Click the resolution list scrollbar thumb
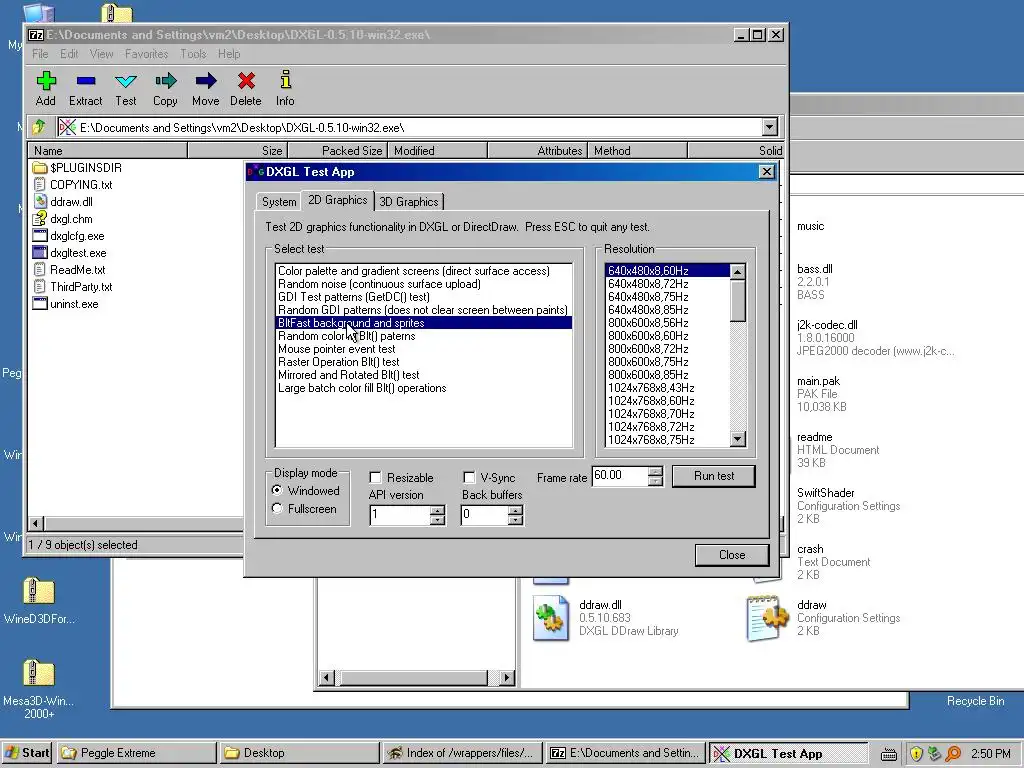This screenshot has height=768, width=1024. pyautogui.click(x=738, y=300)
